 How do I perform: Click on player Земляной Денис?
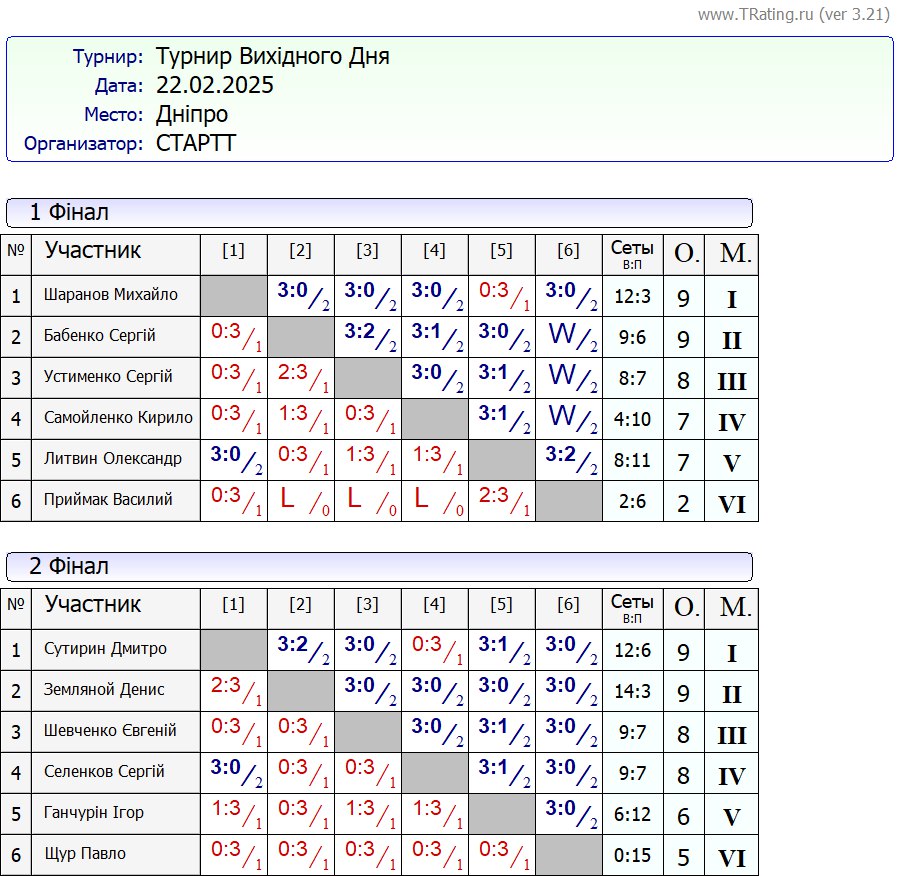(x=104, y=690)
